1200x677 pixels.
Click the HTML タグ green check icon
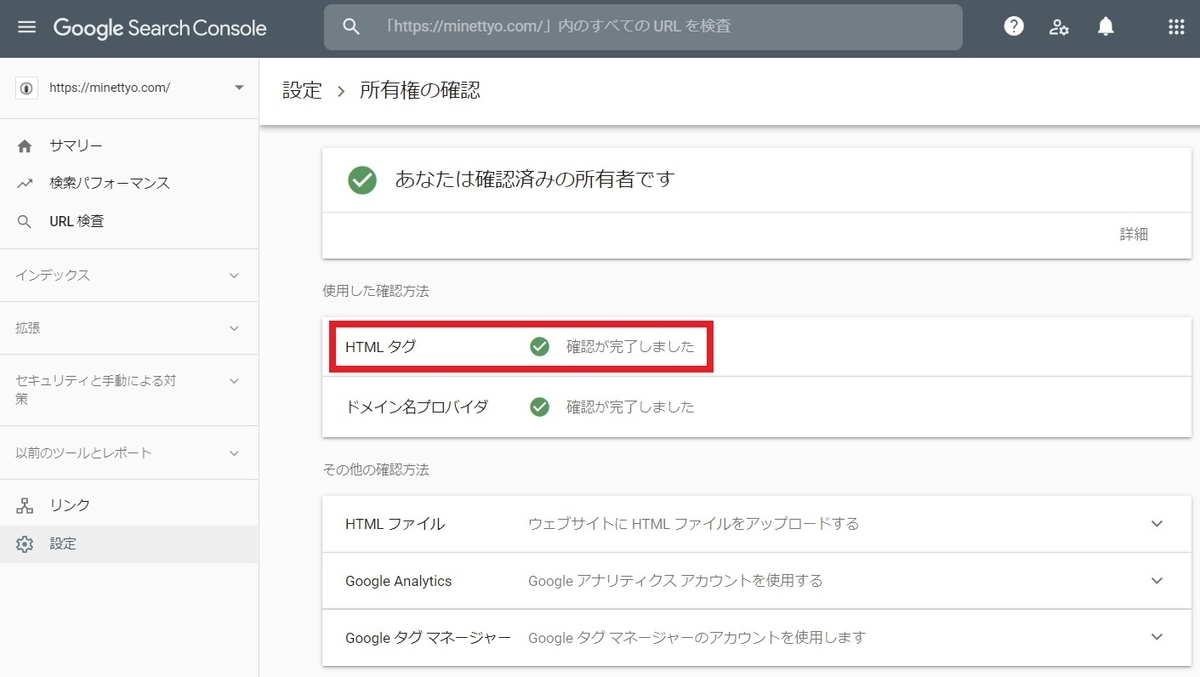tap(540, 347)
